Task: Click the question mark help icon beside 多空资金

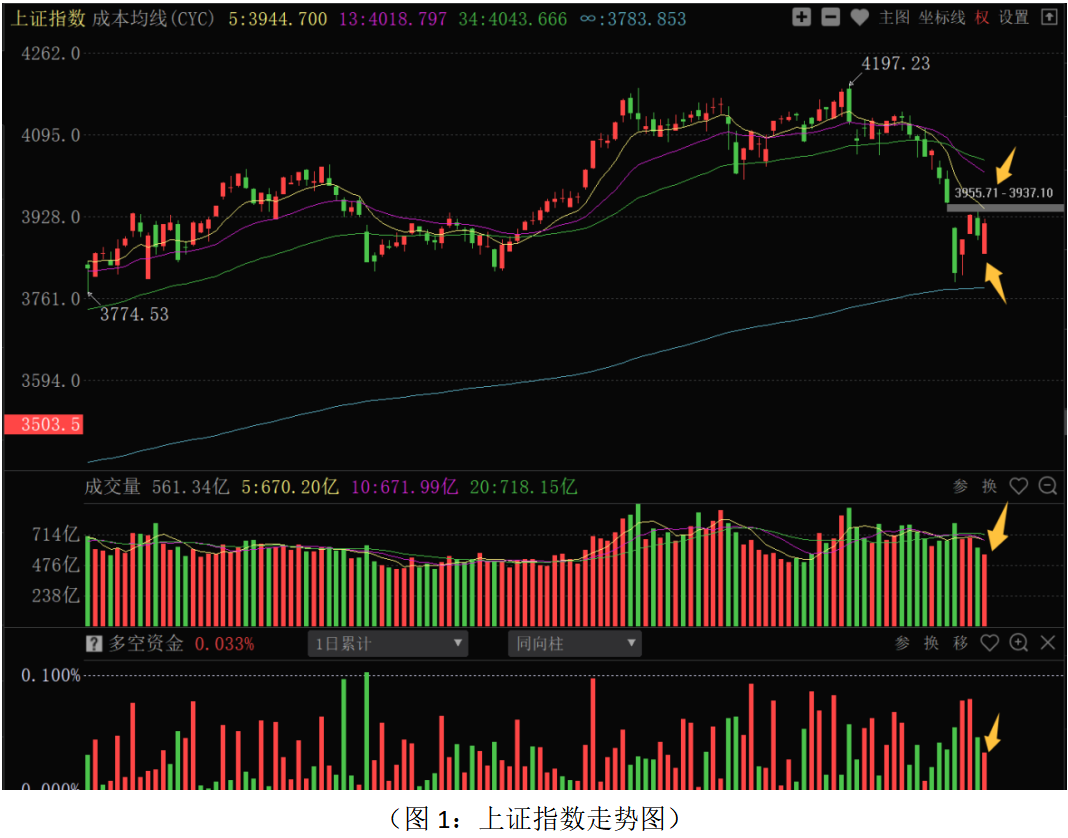Action: 94,644
